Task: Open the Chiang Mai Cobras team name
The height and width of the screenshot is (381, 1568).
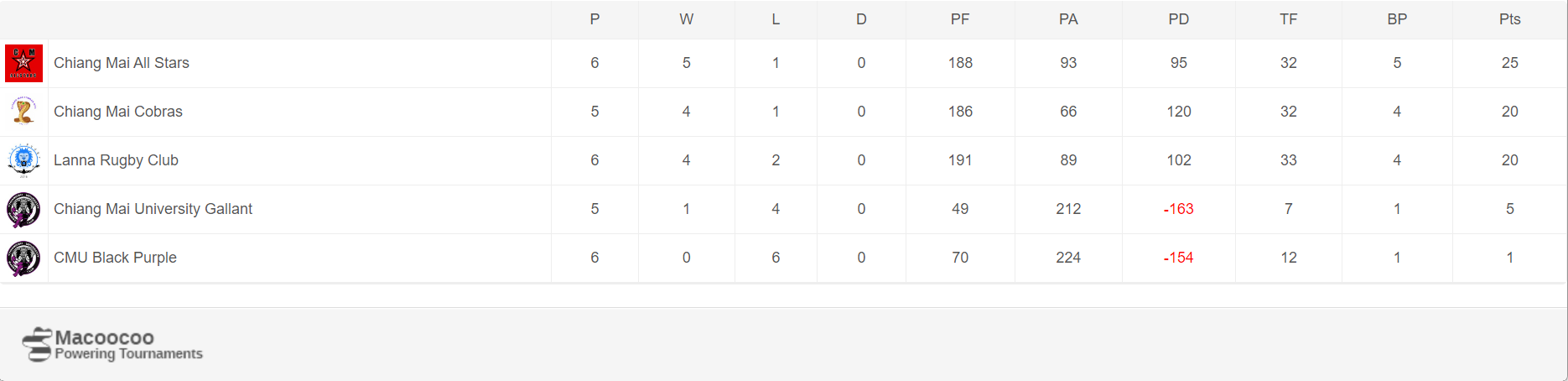Action: [x=118, y=112]
